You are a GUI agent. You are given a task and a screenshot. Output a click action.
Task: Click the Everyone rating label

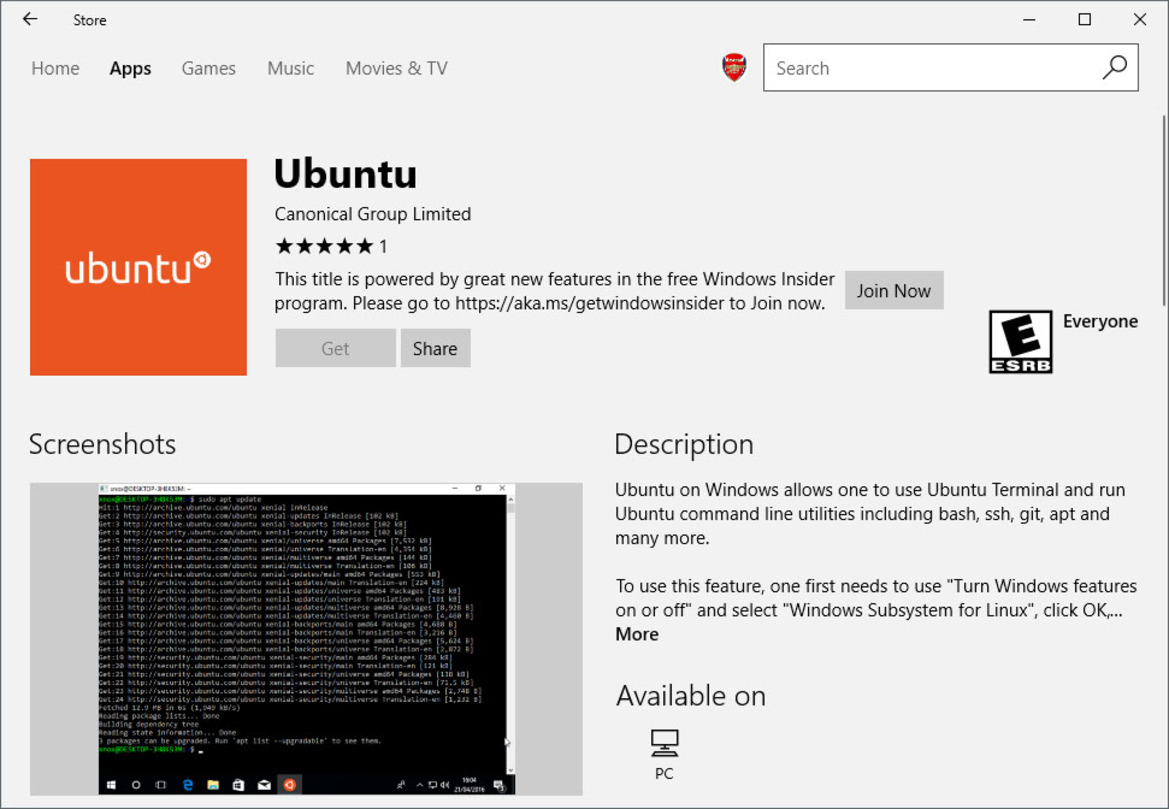pos(1100,321)
